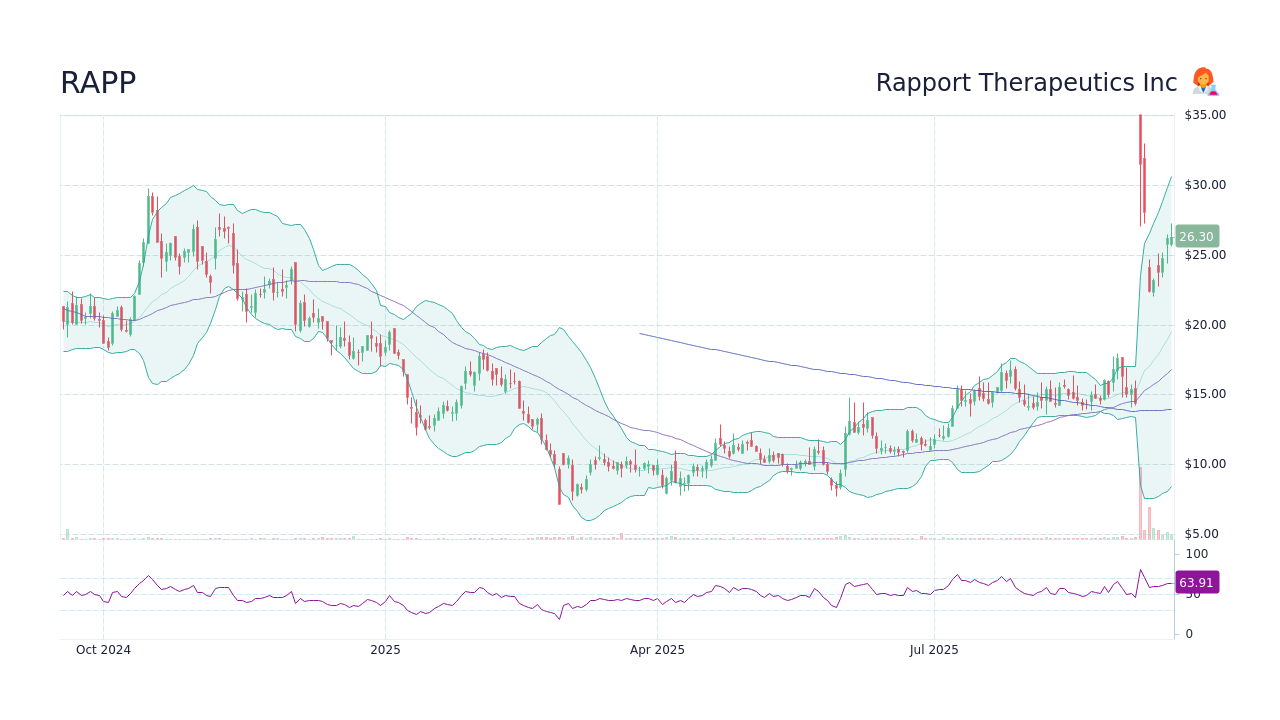
Task: Click the Oct 2024 date axis label
Action: [103, 650]
